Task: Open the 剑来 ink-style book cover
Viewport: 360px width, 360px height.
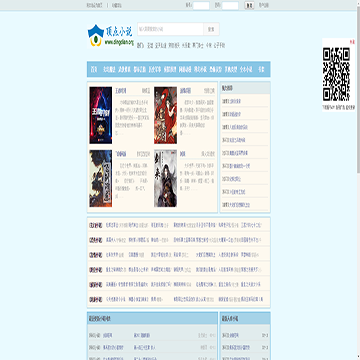Action: tap(165, 178)
